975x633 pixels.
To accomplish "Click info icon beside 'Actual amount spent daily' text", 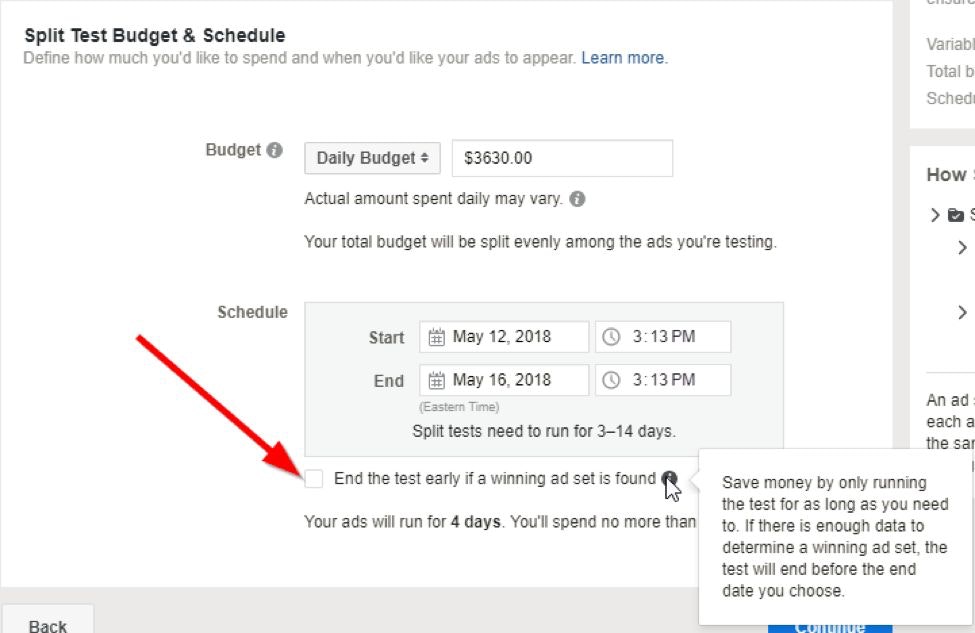I will [577, 199].
